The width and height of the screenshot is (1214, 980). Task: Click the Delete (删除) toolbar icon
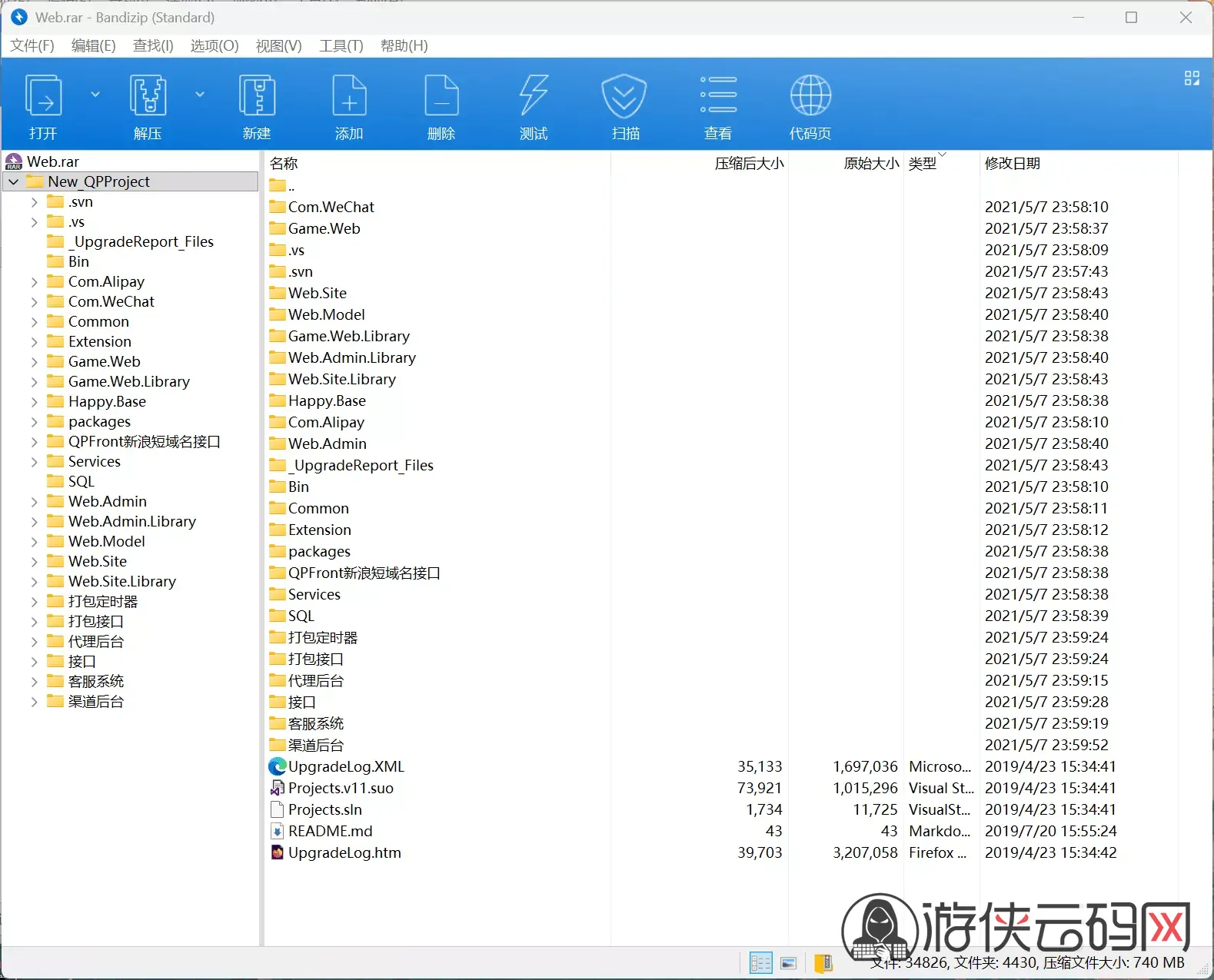pos(441,107)
